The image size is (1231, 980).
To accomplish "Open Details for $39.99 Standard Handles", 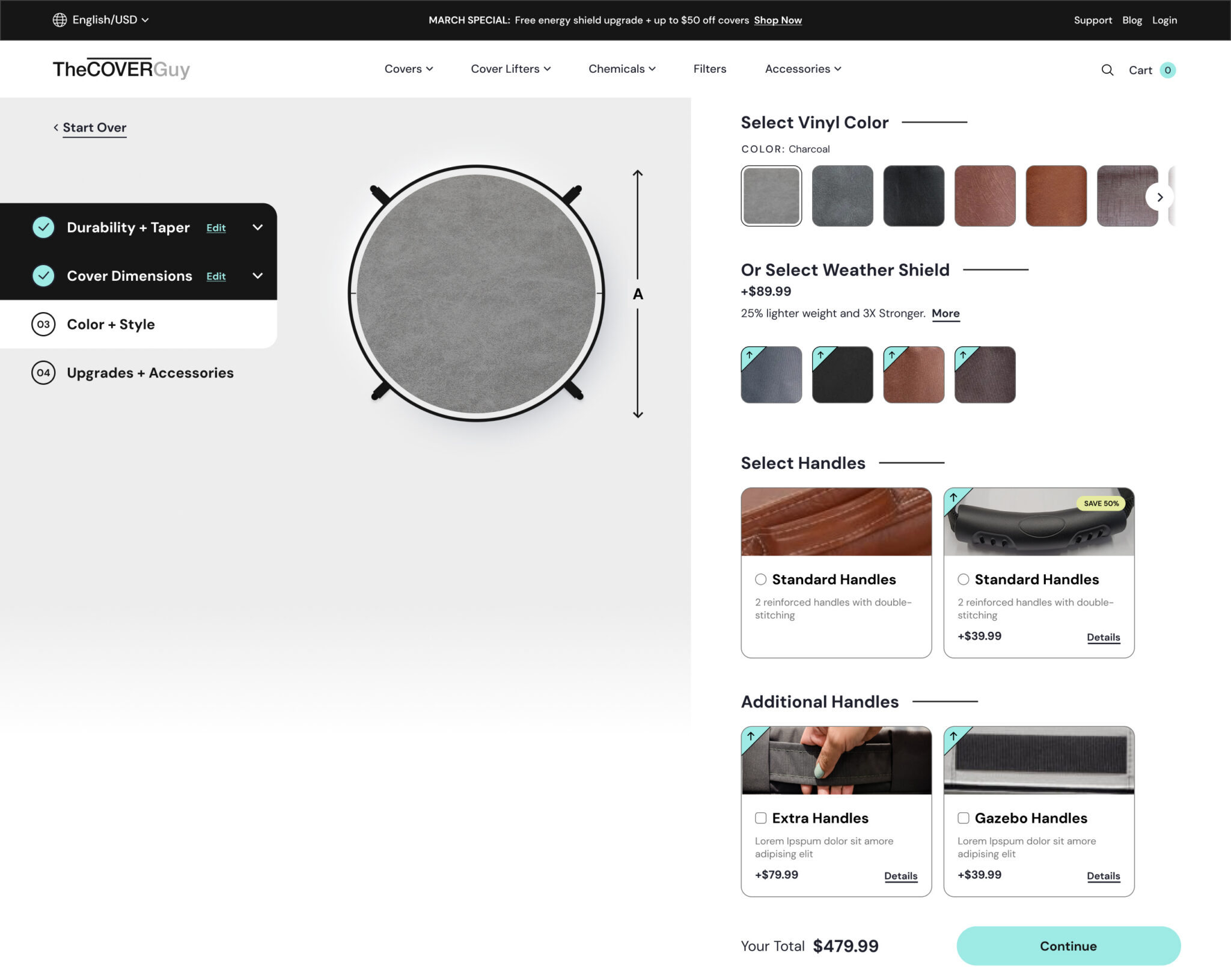I will [x=1103, y=637].
